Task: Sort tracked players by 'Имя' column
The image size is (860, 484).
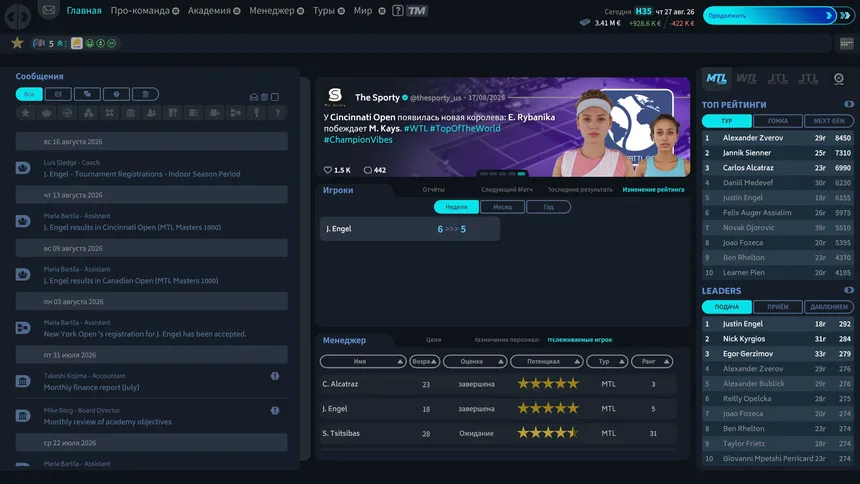Action: click(x=363, y=361)
